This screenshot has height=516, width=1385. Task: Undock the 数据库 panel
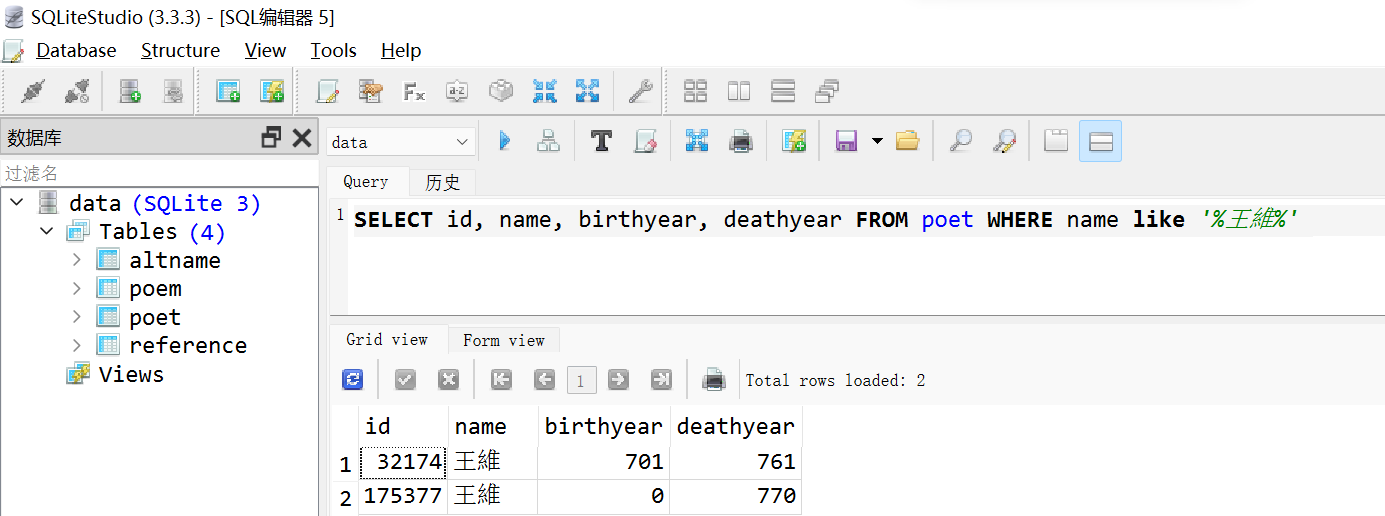click(x=271, y=138)
